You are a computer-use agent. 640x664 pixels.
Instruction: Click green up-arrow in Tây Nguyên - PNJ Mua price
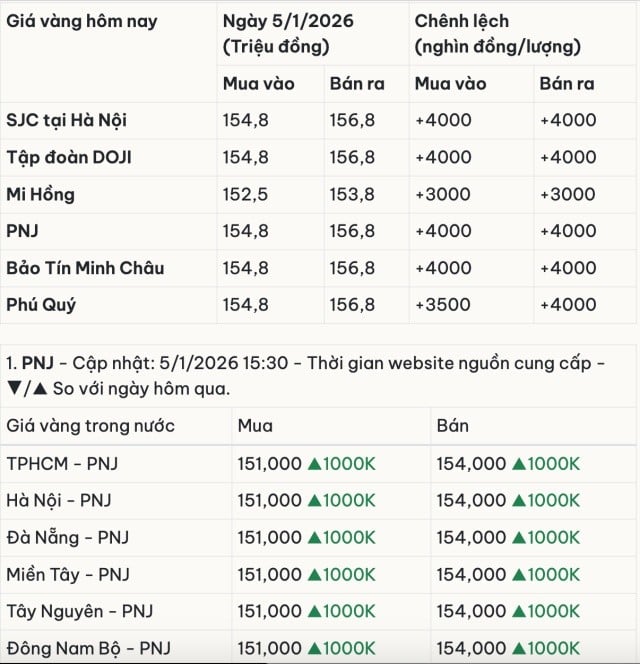click(314, 611)
